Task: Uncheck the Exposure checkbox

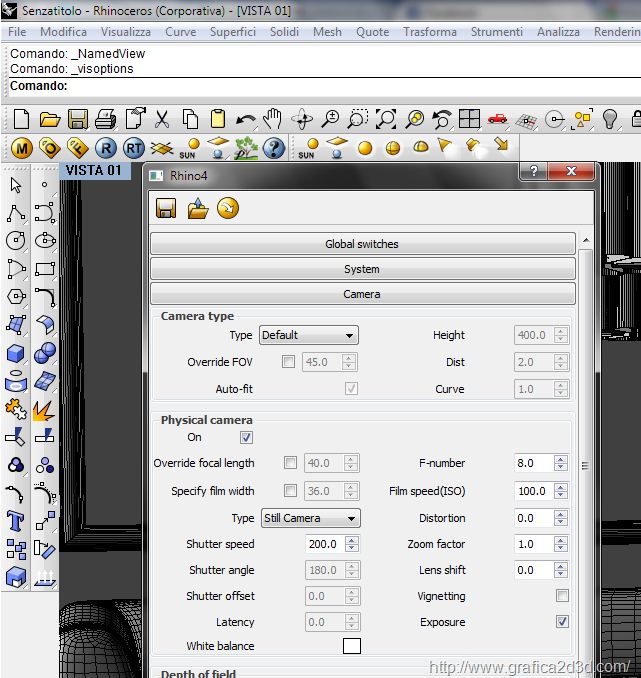Action: pyautogui.click(x=562, y=621)
